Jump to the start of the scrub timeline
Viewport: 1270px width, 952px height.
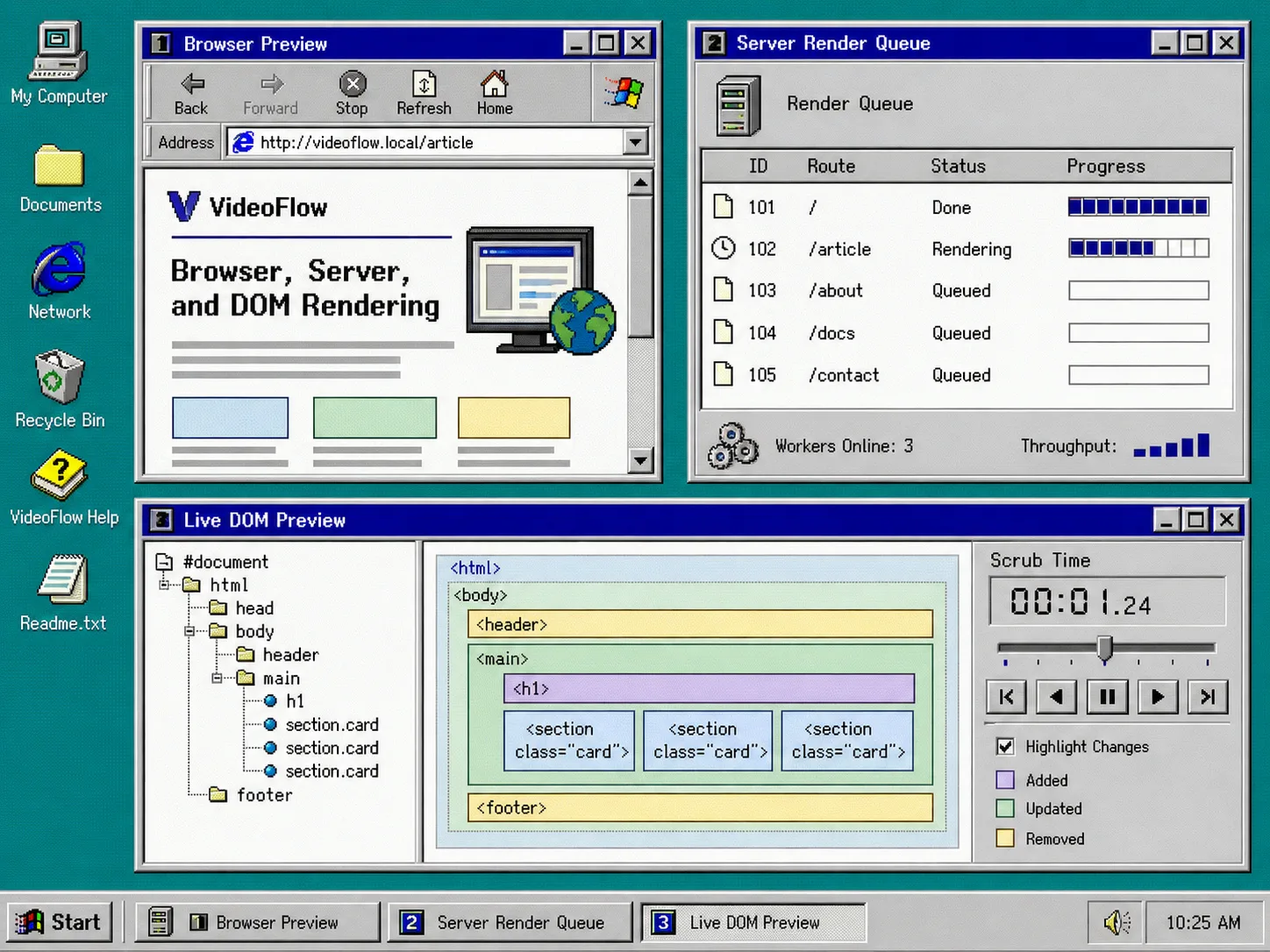click(1006, 697)
